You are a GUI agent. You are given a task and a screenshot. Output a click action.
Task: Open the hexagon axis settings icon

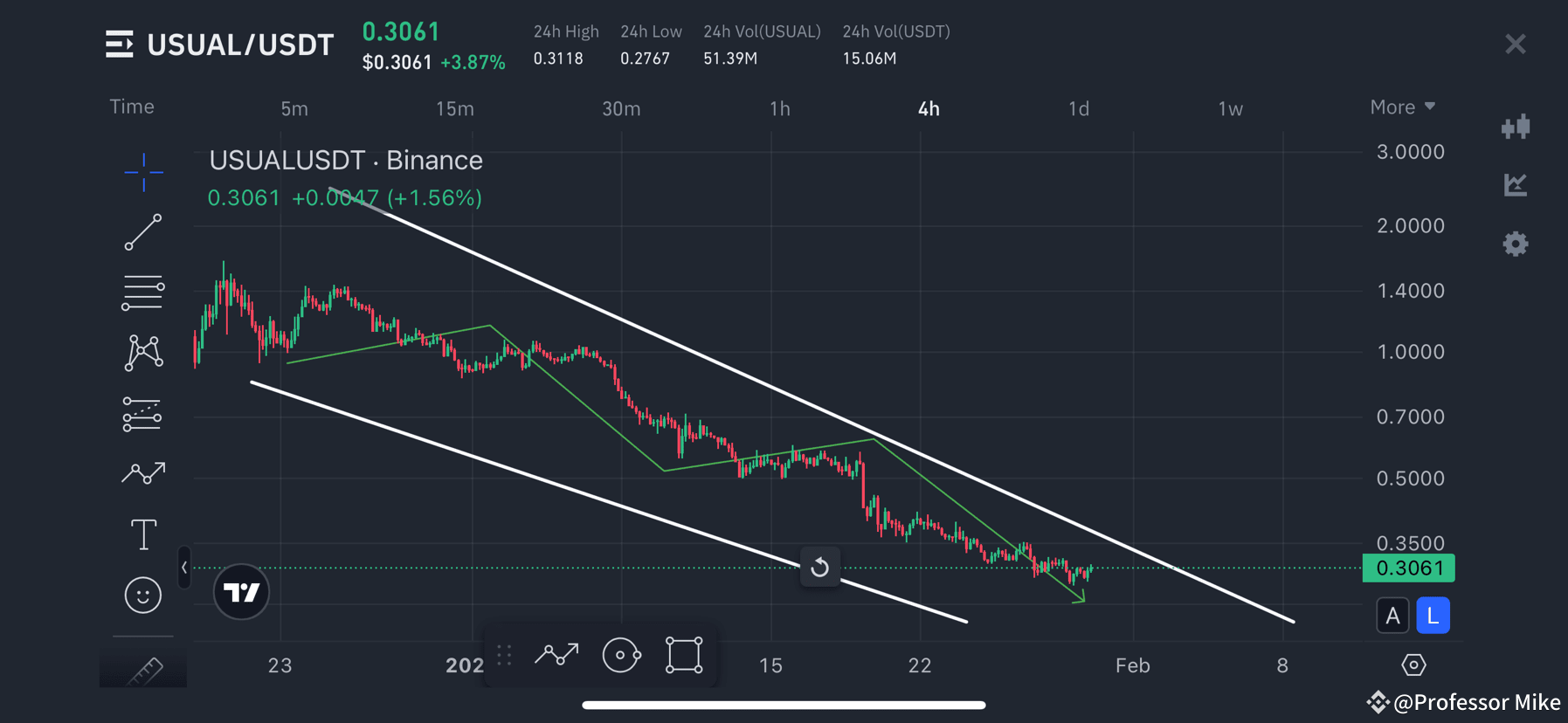tap(1413, 665)
